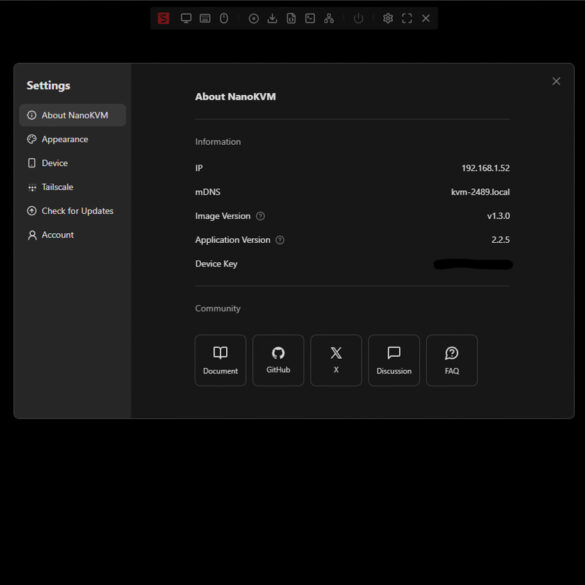Screen dimensions: 585x585
Task: Click the mDNS value kvm-2489.local
Action: [x=480, y=192]
